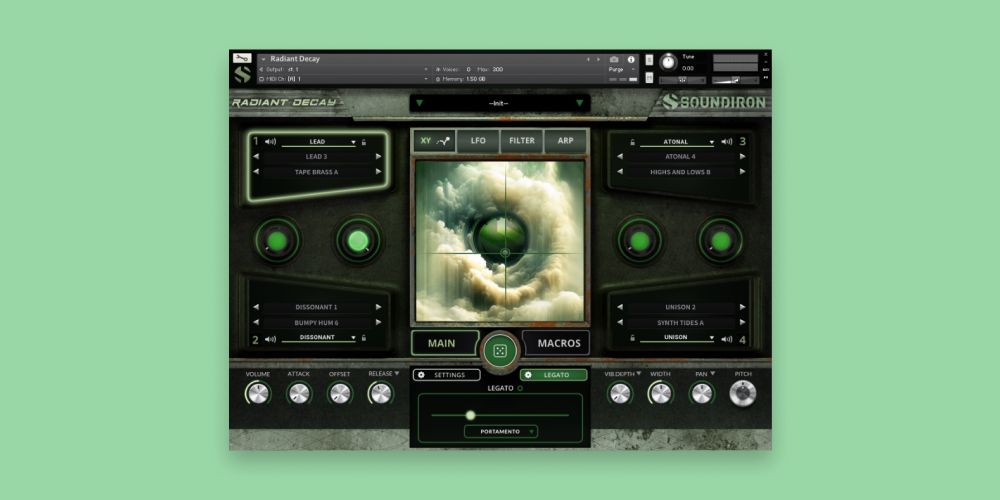The image size is (1000, 500).
Task: Go to previous instrument with the header left arrow
Action: [588, 59]
